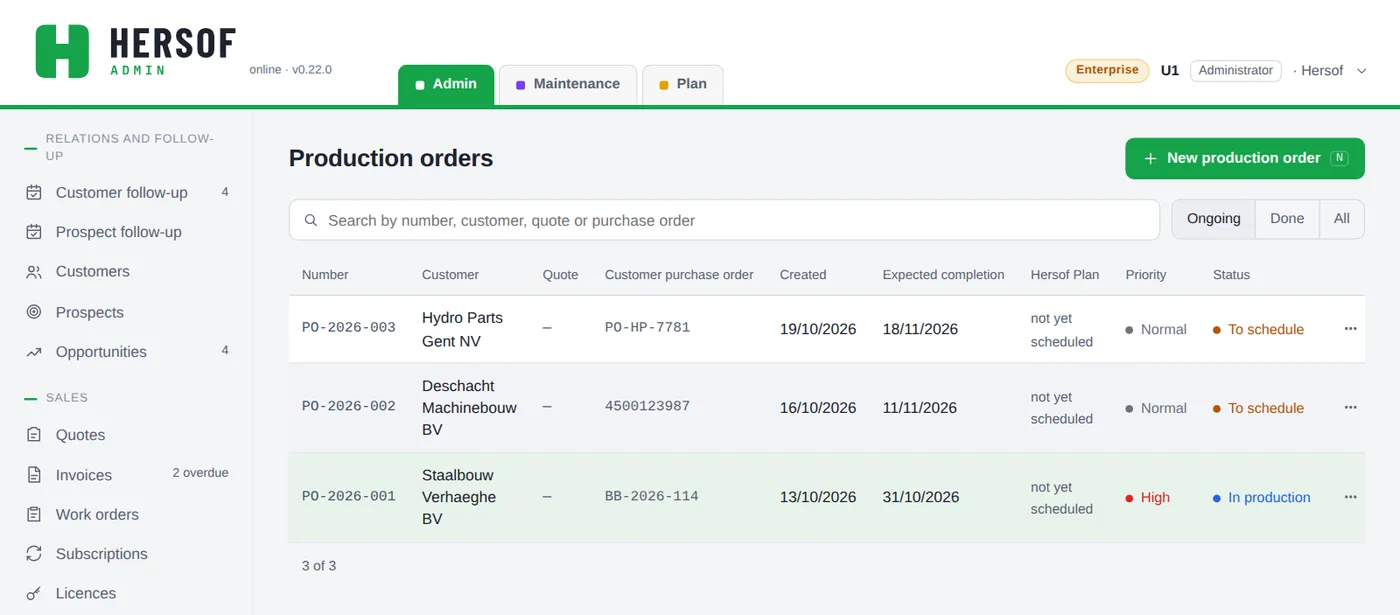The height and width of the screenshot is (615, 1400).
Task: Open order PO-2026-002
Action: point(349,406)
